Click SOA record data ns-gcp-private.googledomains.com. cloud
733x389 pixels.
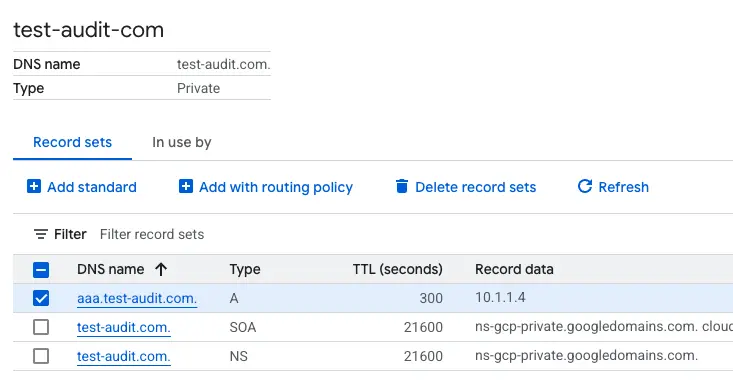pos(604,326)
